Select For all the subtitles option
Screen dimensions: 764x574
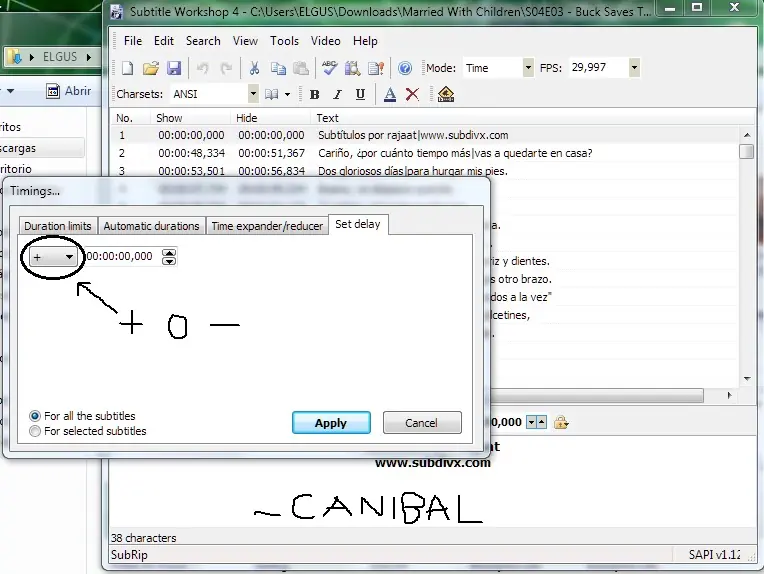tap(35, 416)
